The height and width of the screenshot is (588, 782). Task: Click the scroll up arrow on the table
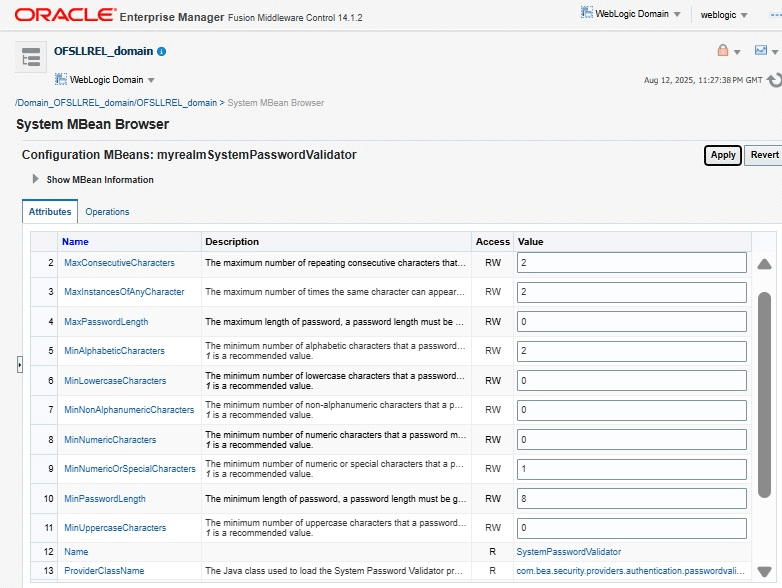point(764,265)
